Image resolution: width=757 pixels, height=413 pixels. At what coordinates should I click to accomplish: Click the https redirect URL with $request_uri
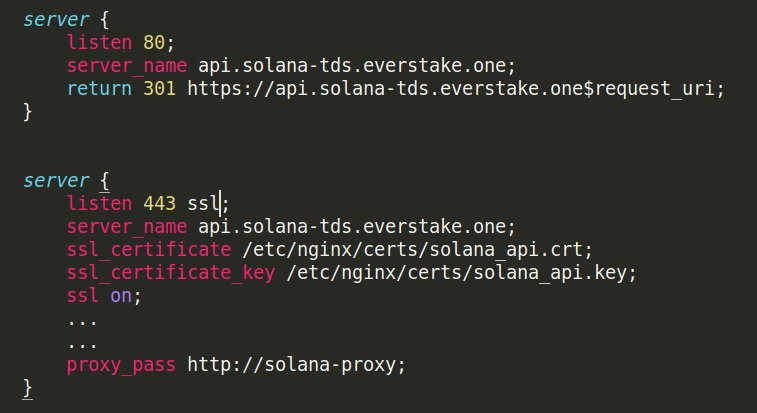pyautogui.click(x=455, y=89)
